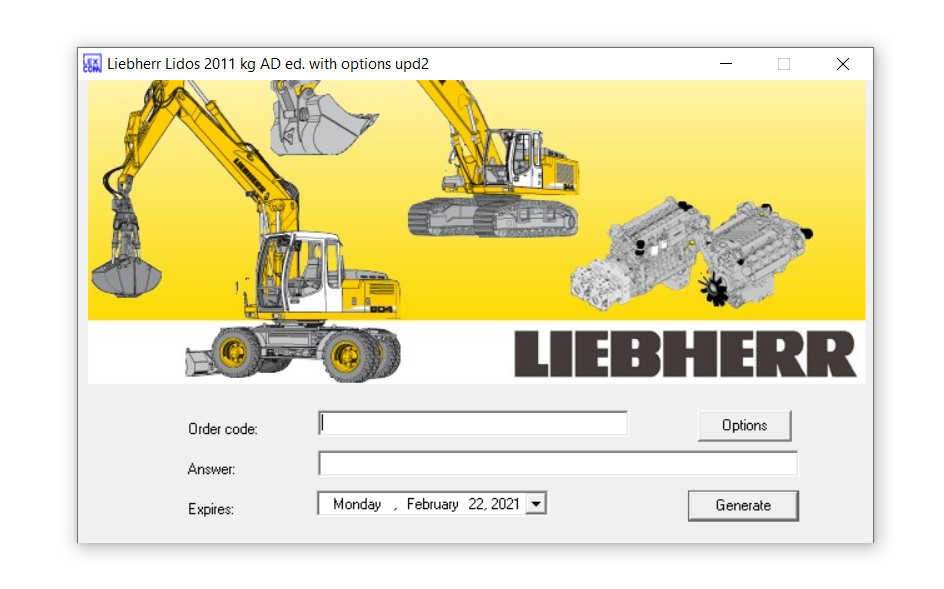Image resolution: width=944 pixels, height=589 pixels.
Task: Select weekday 'Monday' in the Expires field
Action: (357, 504)
